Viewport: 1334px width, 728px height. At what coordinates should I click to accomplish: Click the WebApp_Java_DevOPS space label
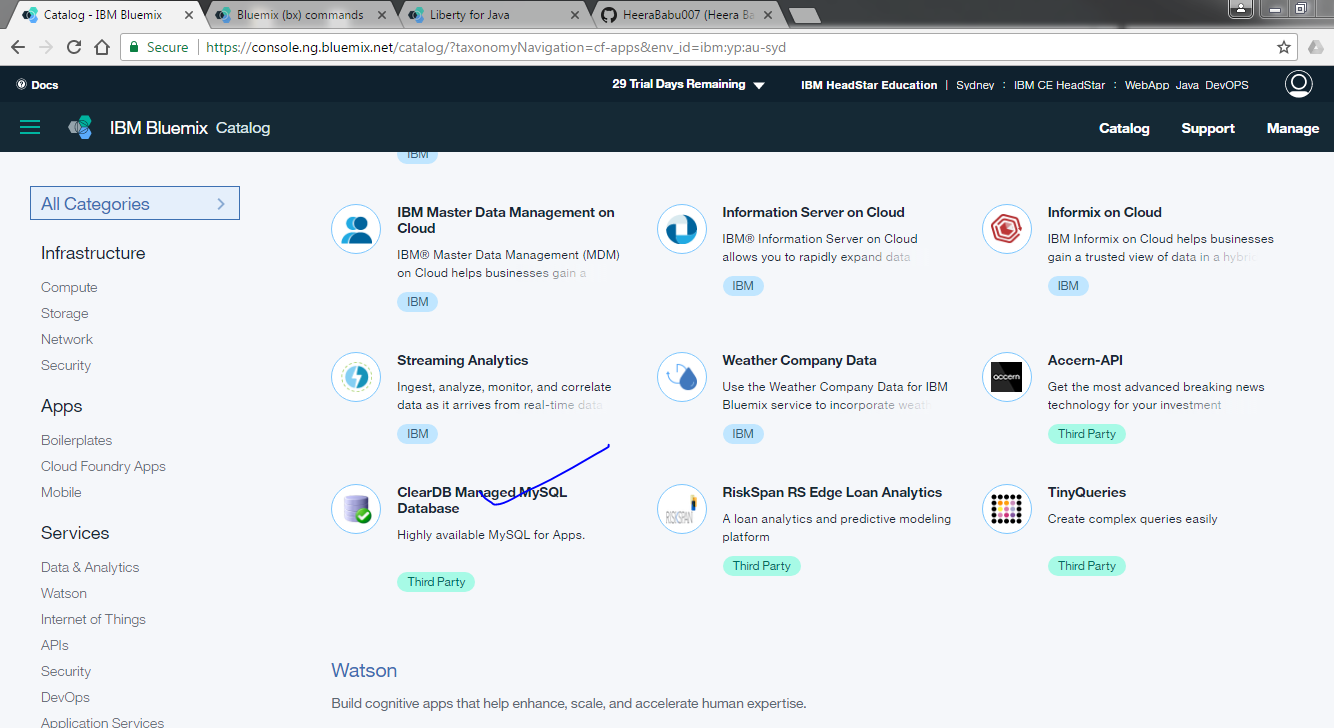coord(1187,85)
